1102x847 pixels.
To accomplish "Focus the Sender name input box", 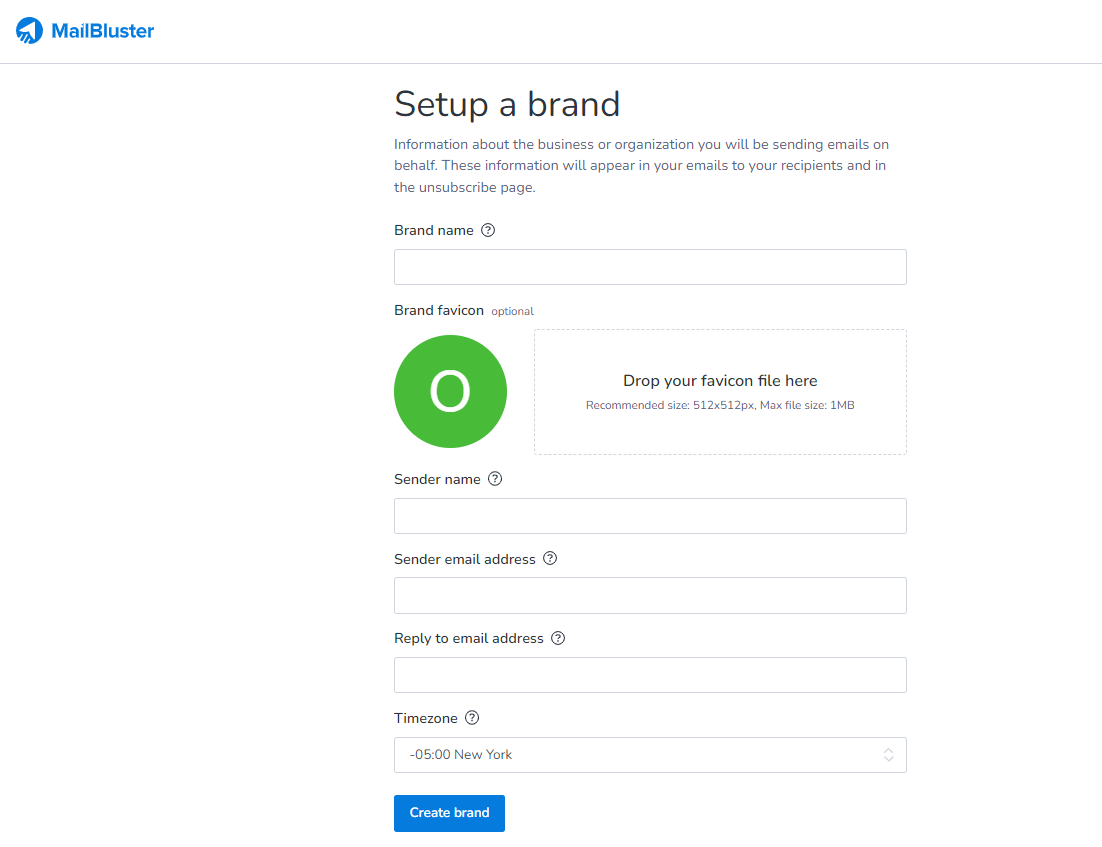I will pos(650,516).
